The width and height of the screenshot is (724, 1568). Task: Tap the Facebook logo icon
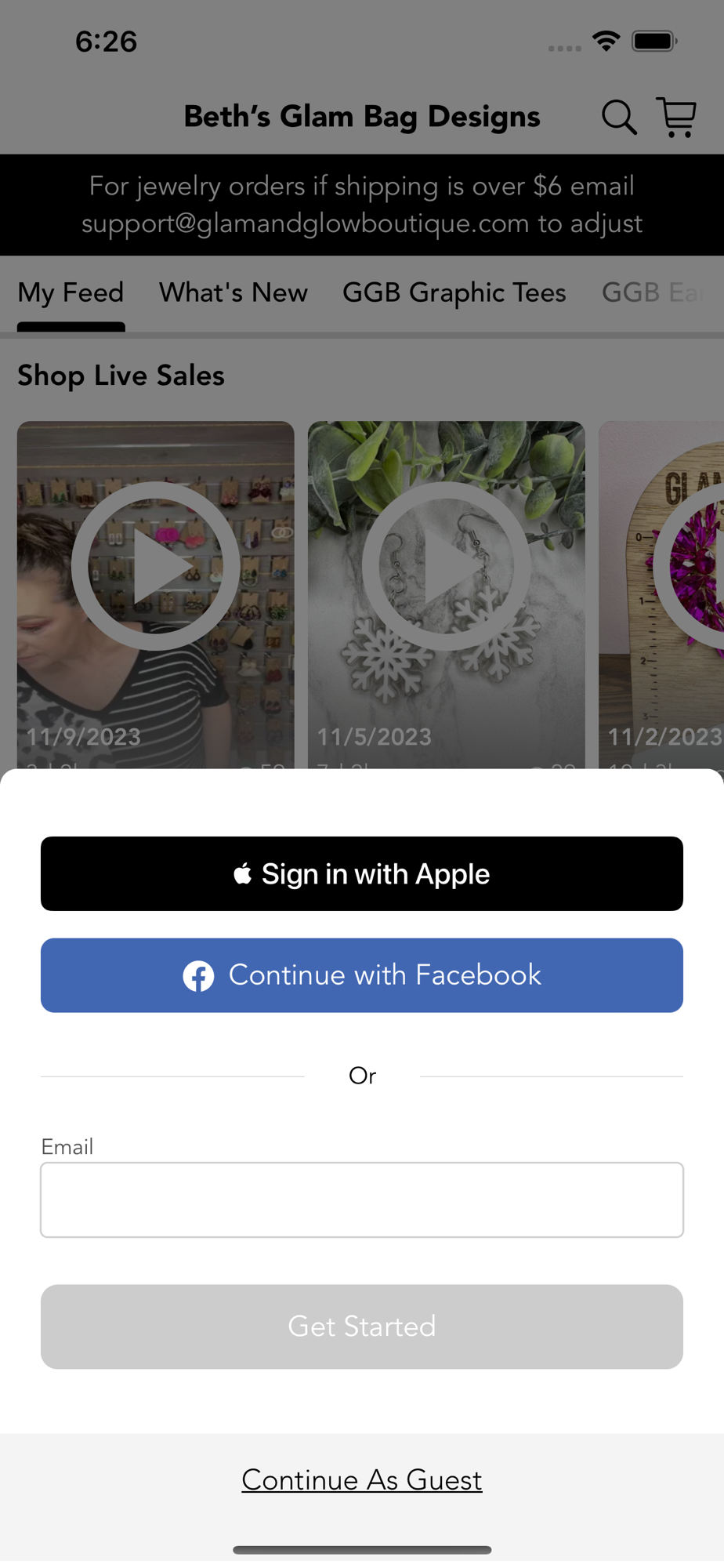(x=198, y=976)
